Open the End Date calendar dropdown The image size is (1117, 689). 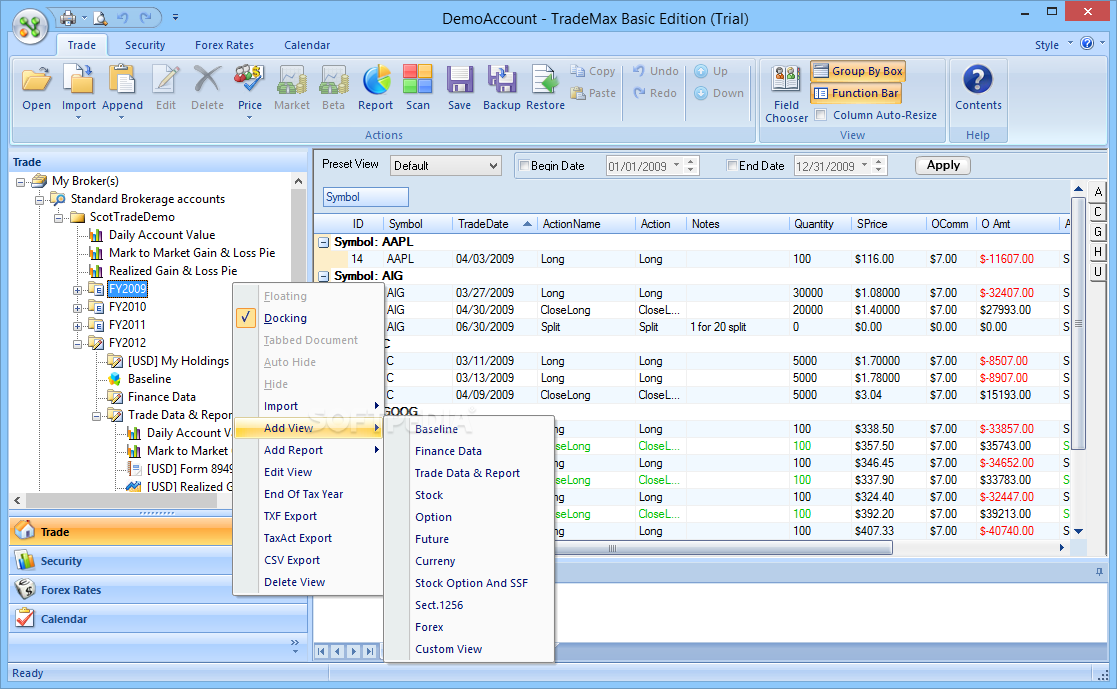865,165
